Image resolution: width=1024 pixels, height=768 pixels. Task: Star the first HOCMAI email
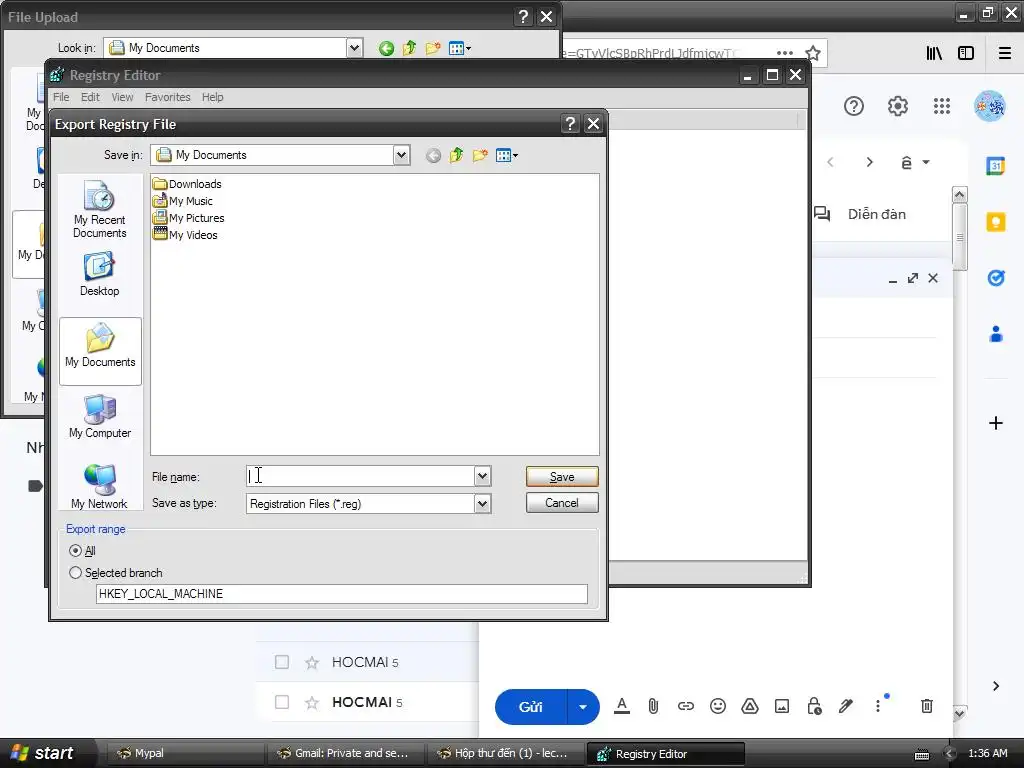(312, 663)
